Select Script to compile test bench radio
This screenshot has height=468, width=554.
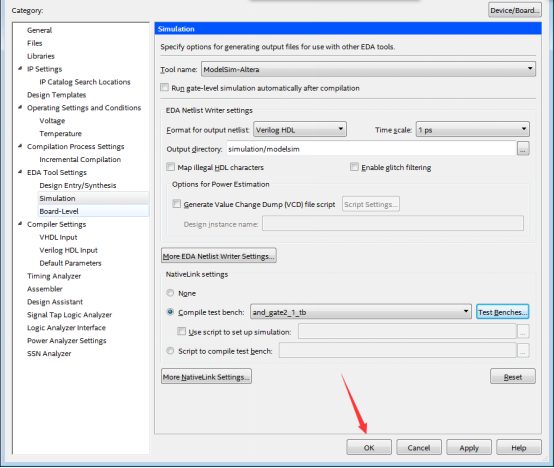pyautogui.click(x=170, y=351)
